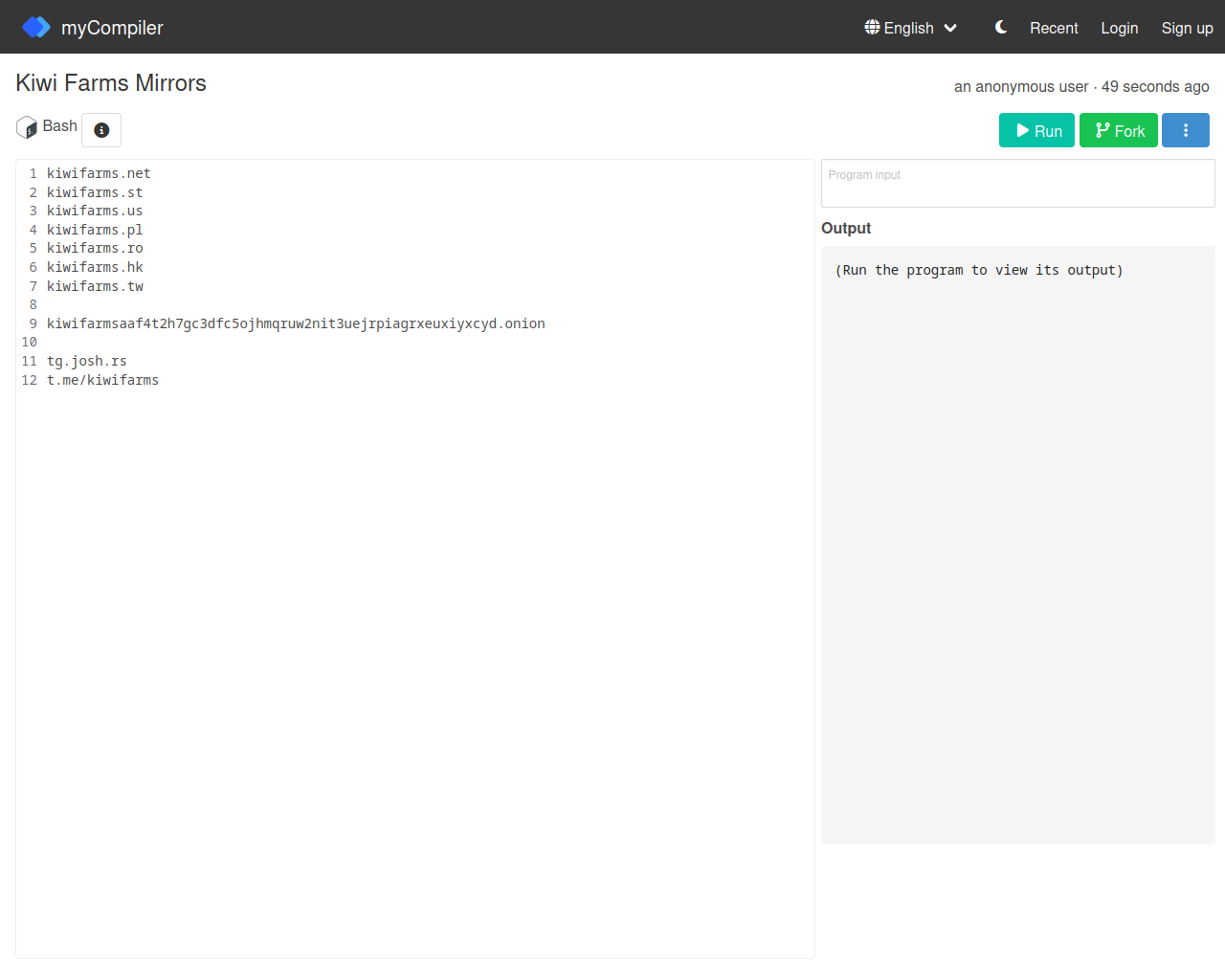Click the myCompiler logo icon

(36, 27)
